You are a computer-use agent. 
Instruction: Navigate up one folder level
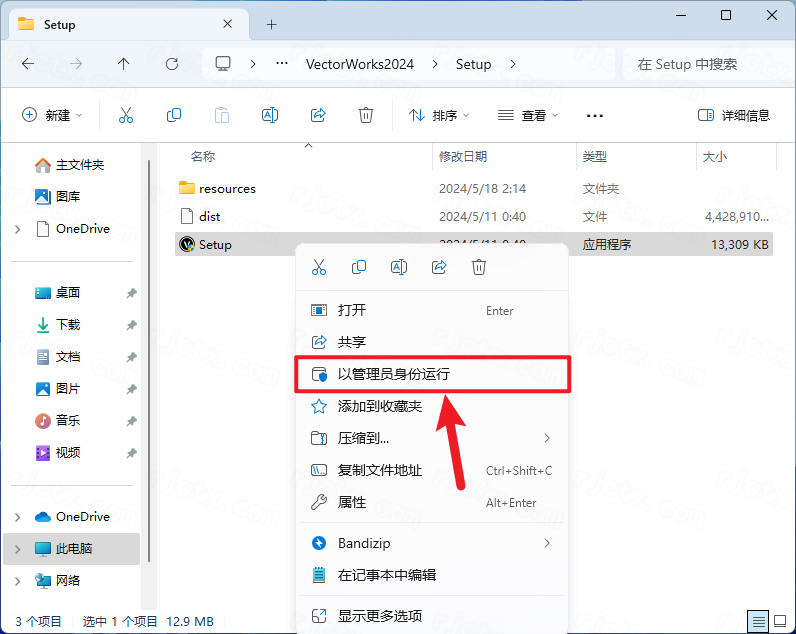(x=124, y=64)
